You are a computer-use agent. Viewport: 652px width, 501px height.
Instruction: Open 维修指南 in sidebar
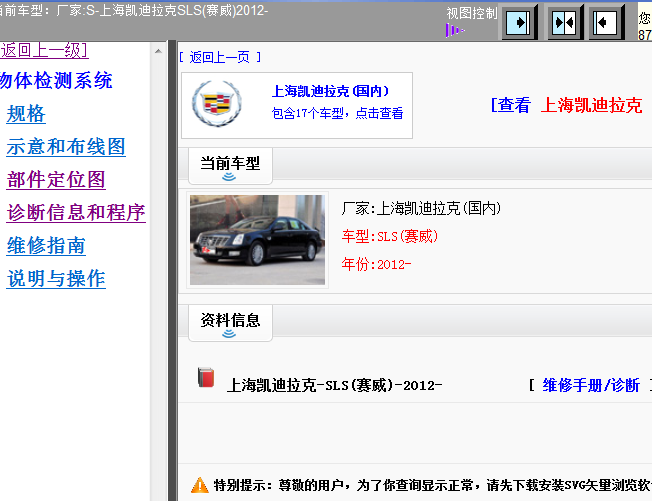click(x=46, y=245)
